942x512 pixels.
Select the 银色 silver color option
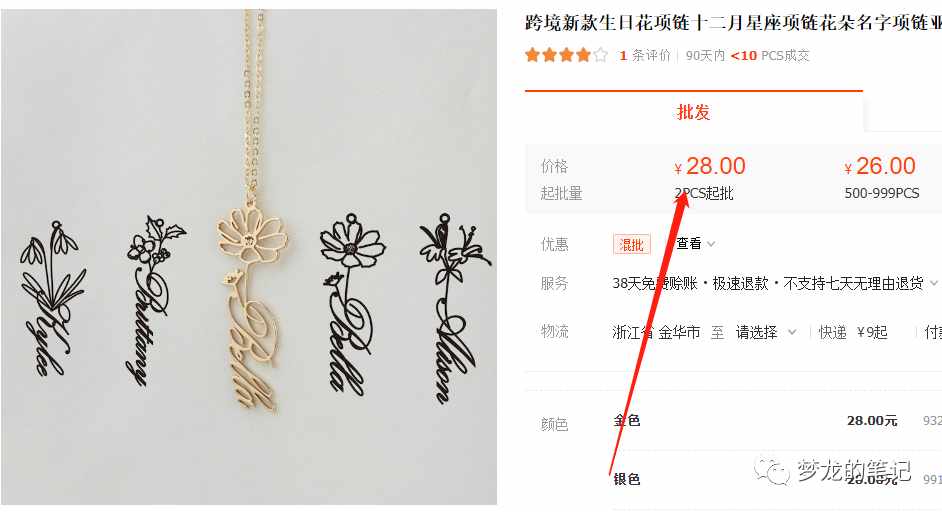627,479
